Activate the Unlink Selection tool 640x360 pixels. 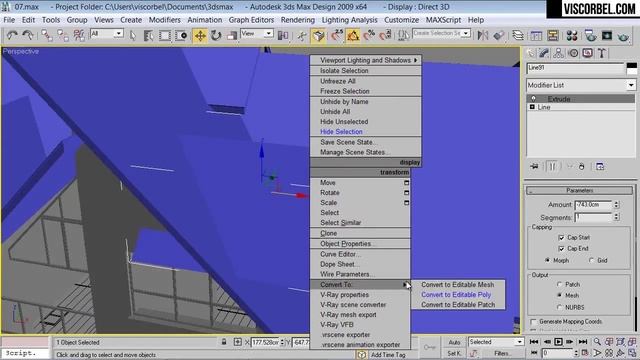click(62, 36)
